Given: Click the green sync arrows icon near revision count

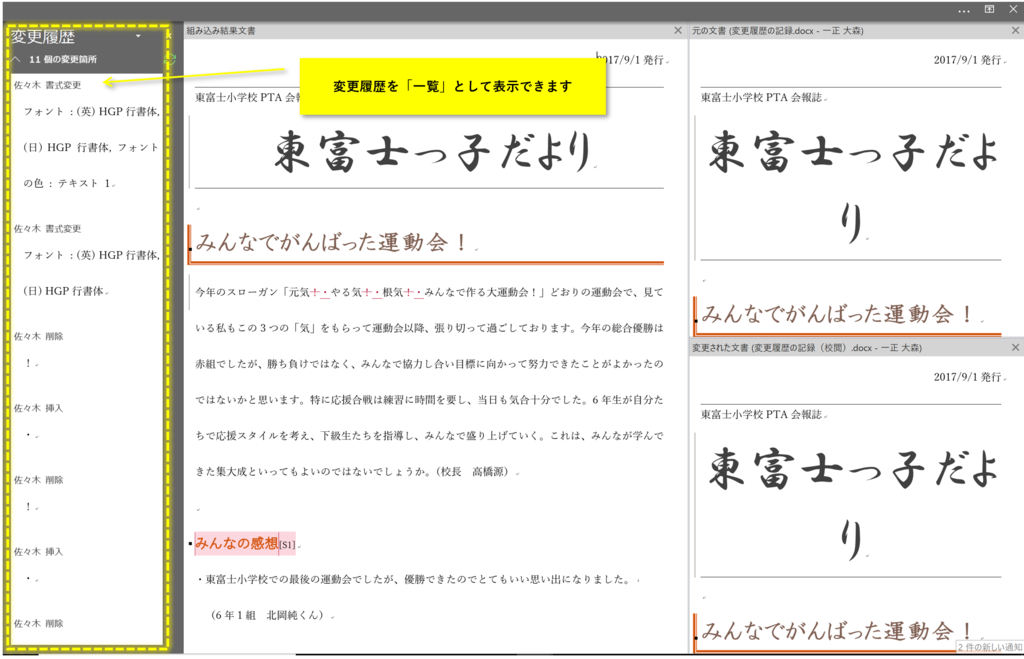Looking at the screenshot, I should [x=169, y=58].
